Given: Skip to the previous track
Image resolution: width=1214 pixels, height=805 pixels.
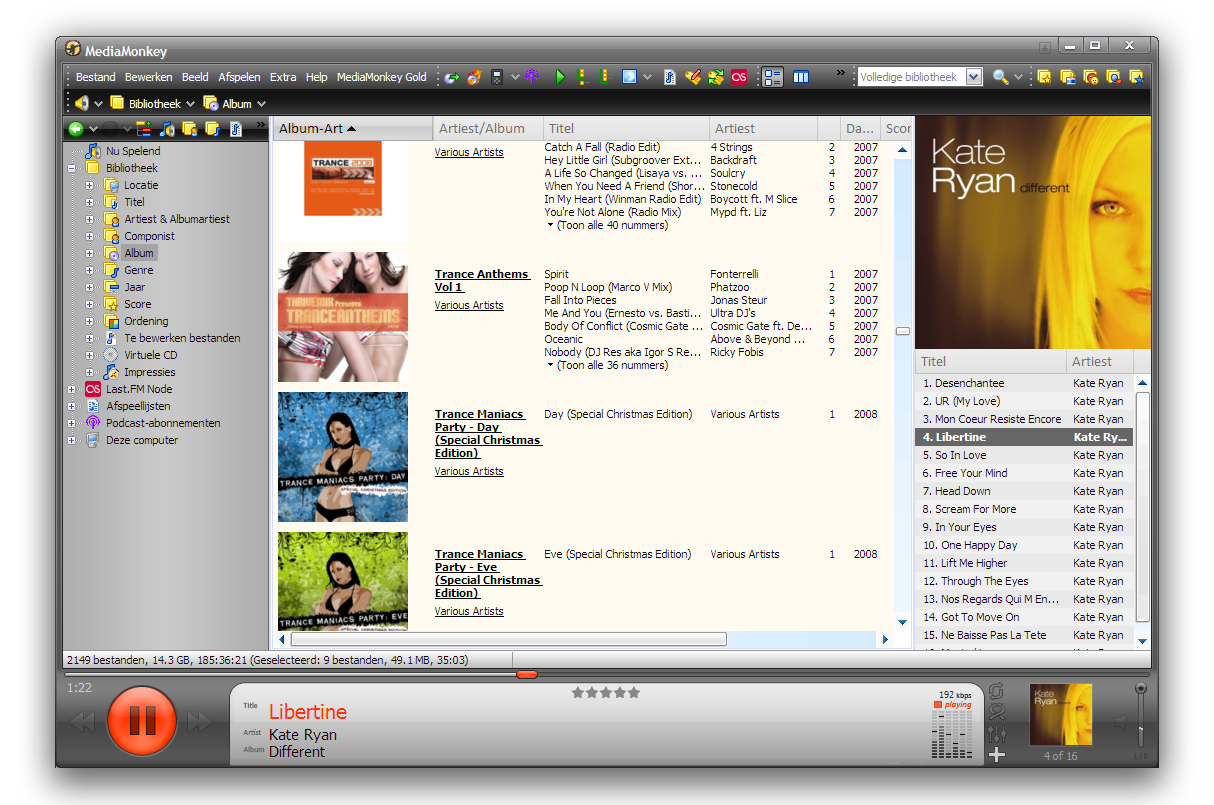Looking at the screenshot, I should pyautogui.click(x=82, y=722).
